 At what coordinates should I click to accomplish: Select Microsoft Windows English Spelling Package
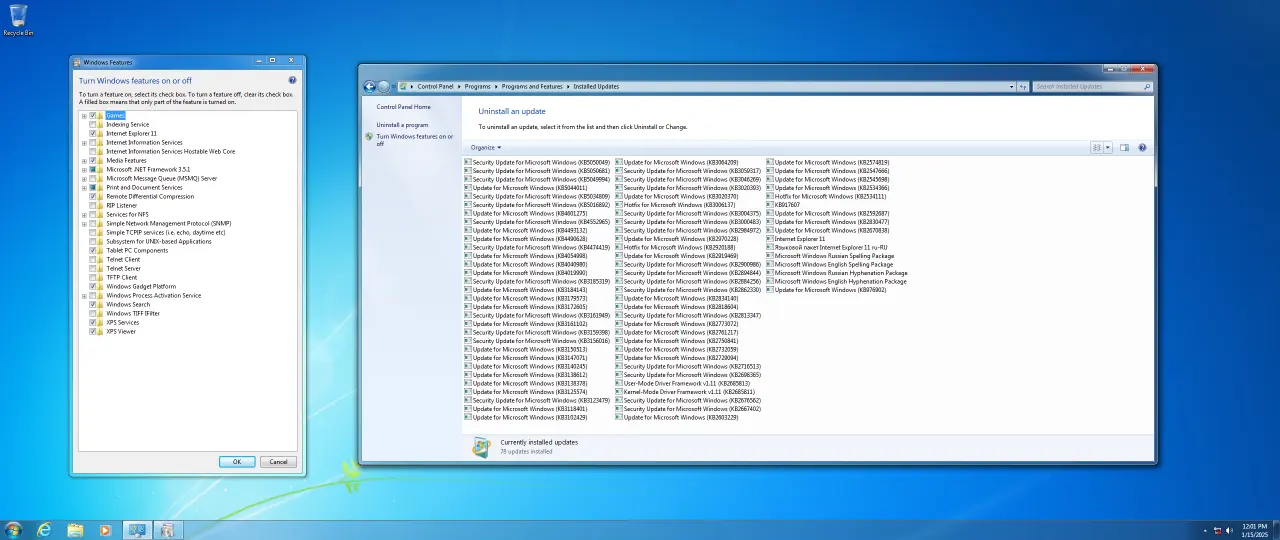pos(830,265)
